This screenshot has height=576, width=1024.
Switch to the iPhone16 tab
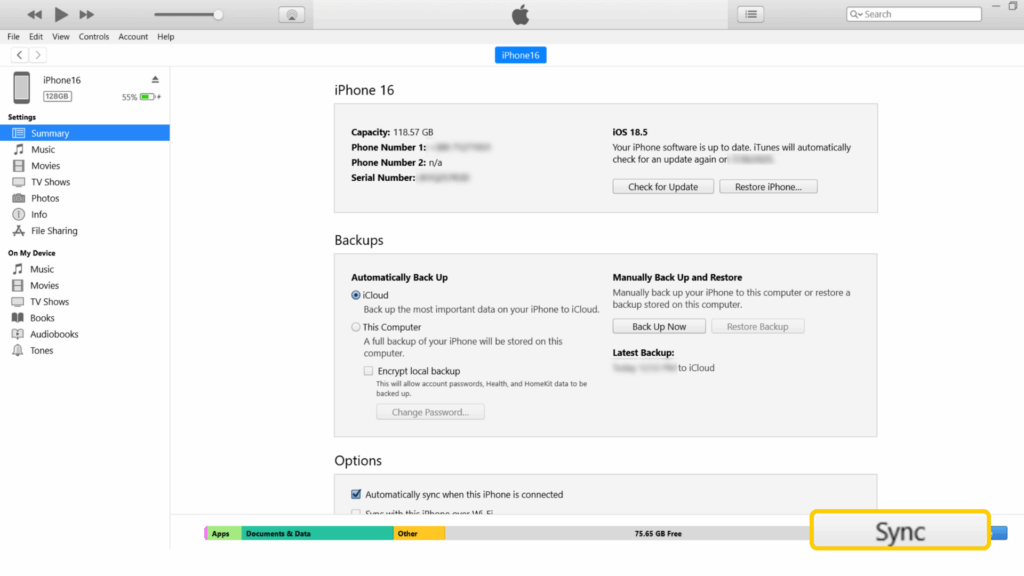[x=520, y=55]
